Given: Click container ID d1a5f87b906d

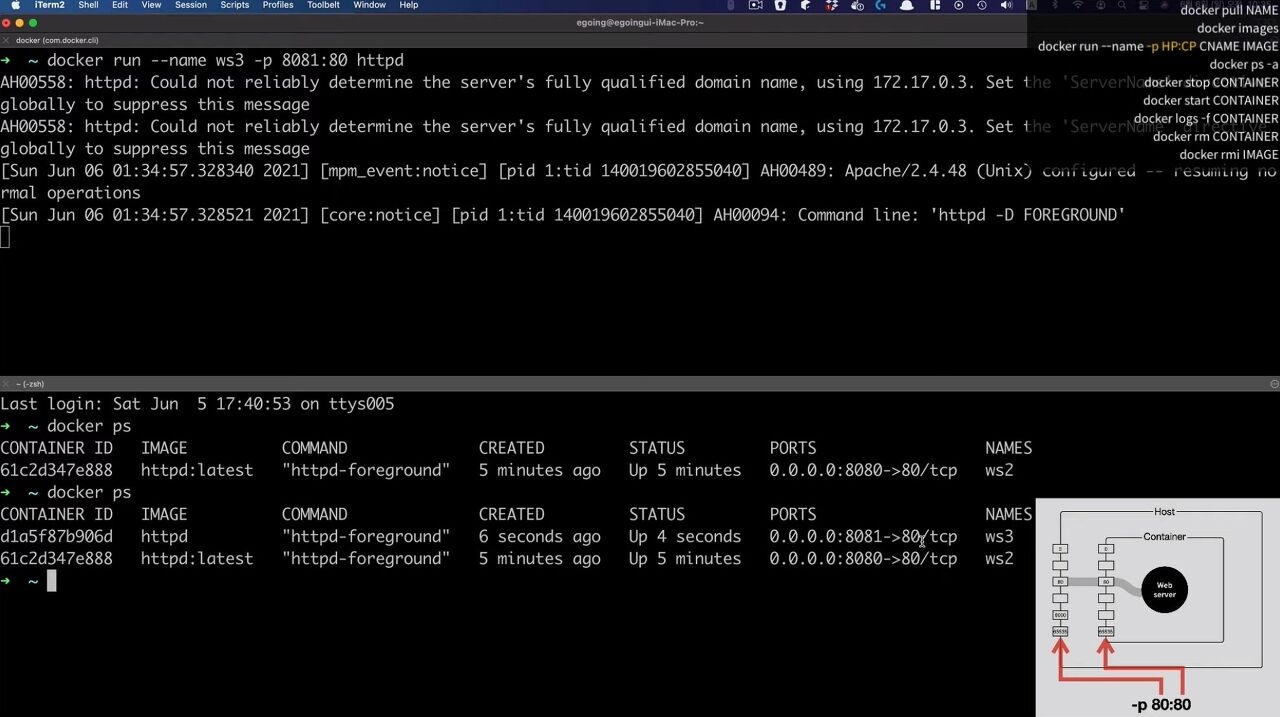Looking at the screenshot, I should click(56, 536).
